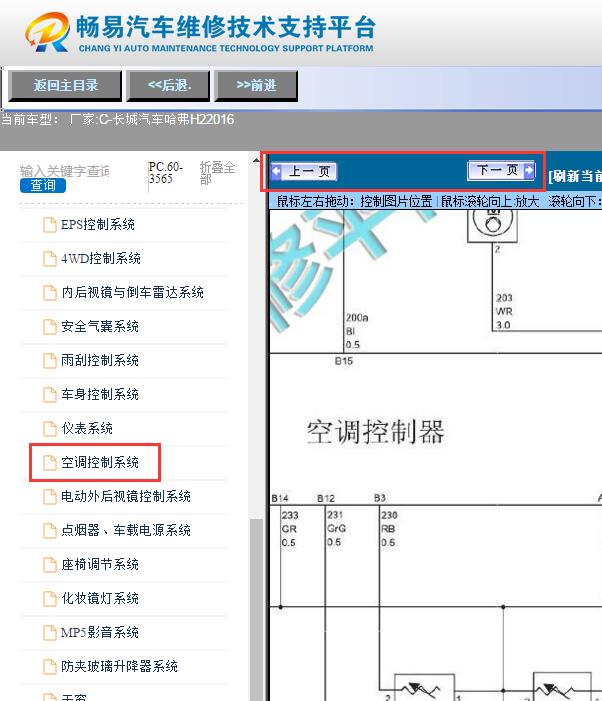
Task: Click the 查询 search button
Action: point(43,186)
